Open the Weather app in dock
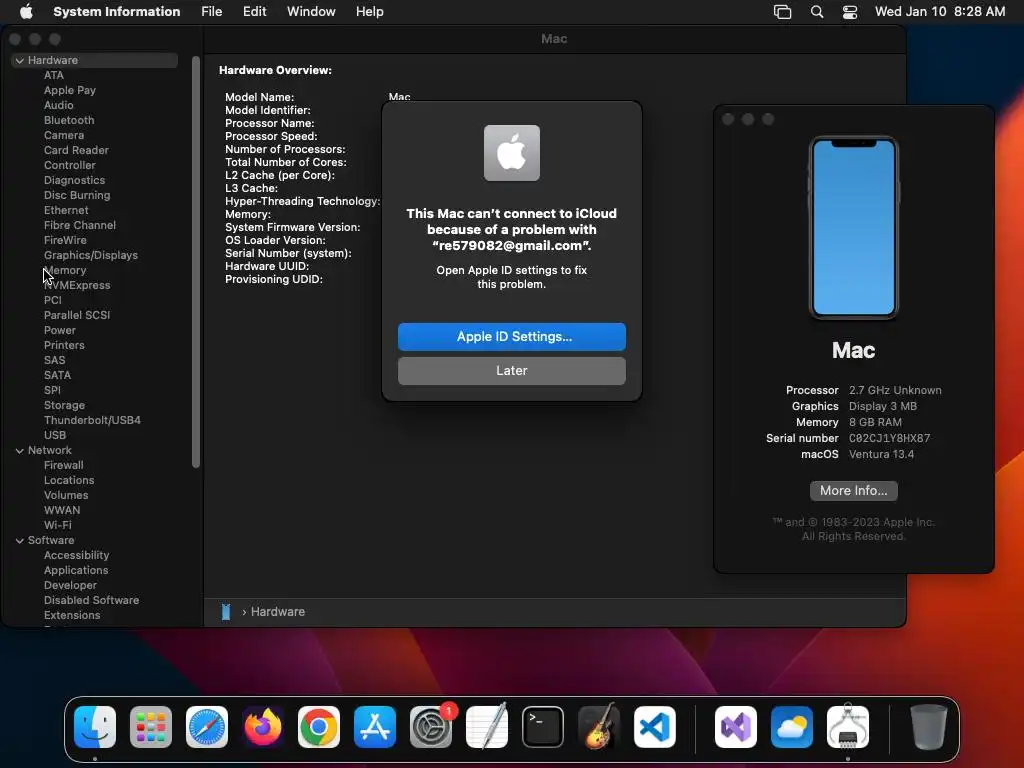Screen dimensions: 1024x768 [792, 727]
